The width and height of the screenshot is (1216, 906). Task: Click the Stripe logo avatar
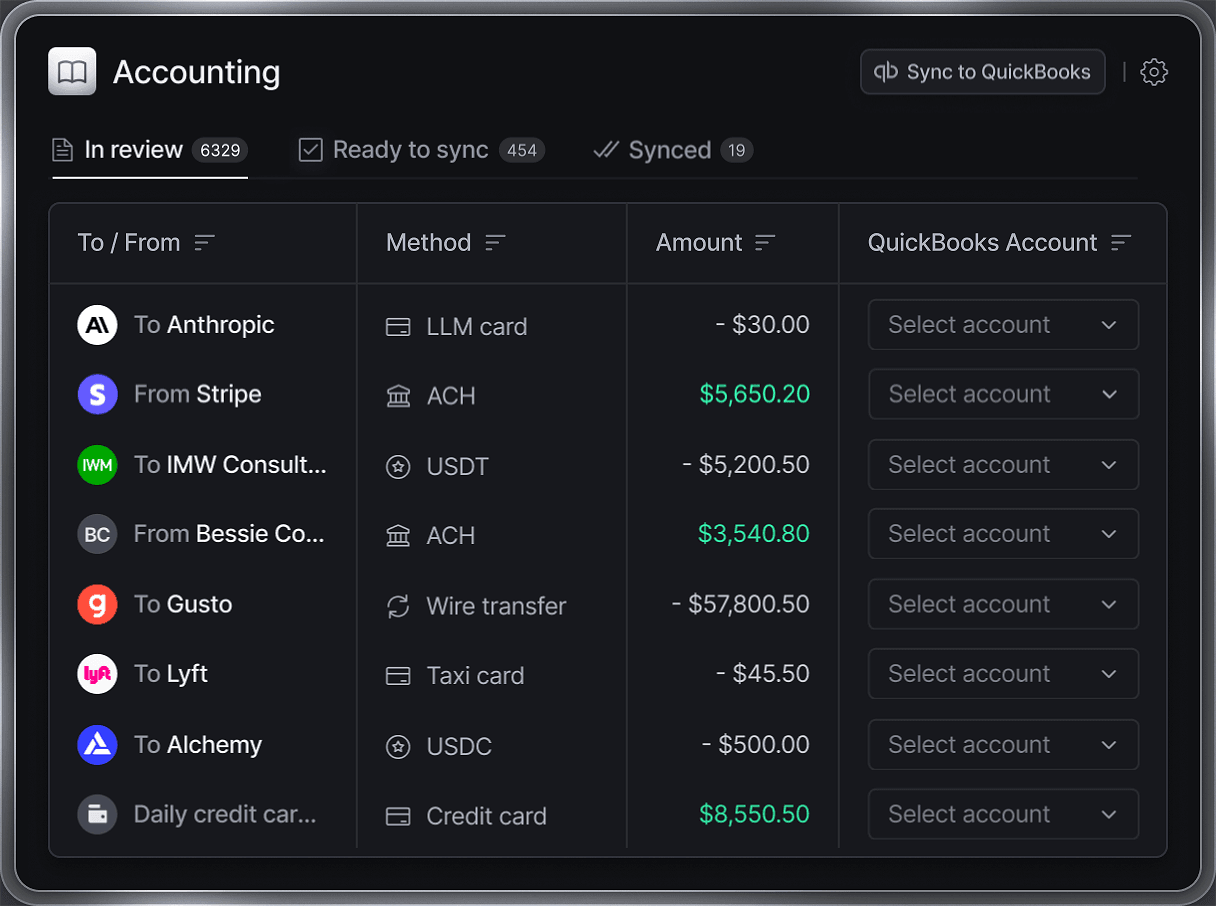coord(97,395)
